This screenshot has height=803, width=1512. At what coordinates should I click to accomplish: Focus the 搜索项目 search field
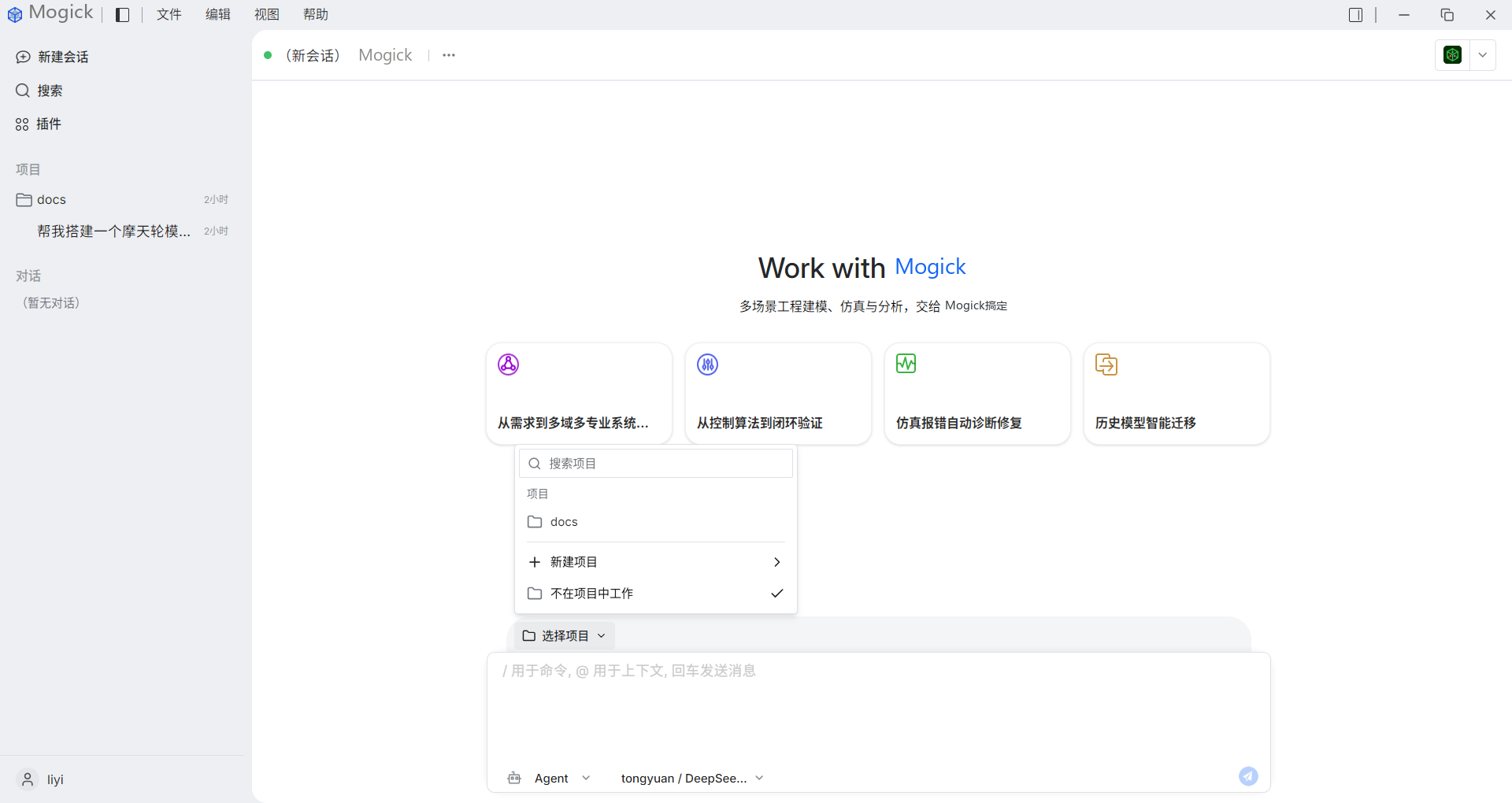[656, 464]
